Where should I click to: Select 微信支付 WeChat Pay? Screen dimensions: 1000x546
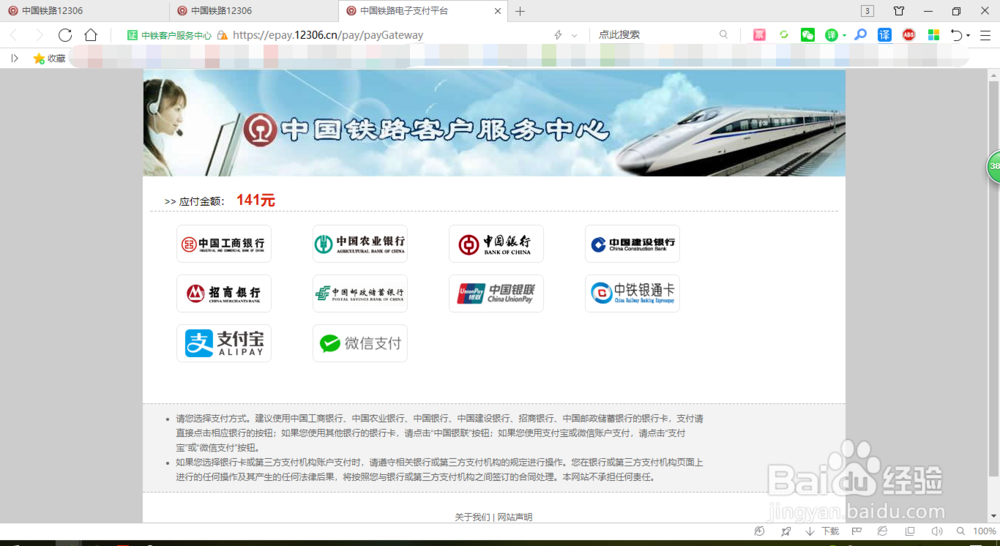point(360,343)
